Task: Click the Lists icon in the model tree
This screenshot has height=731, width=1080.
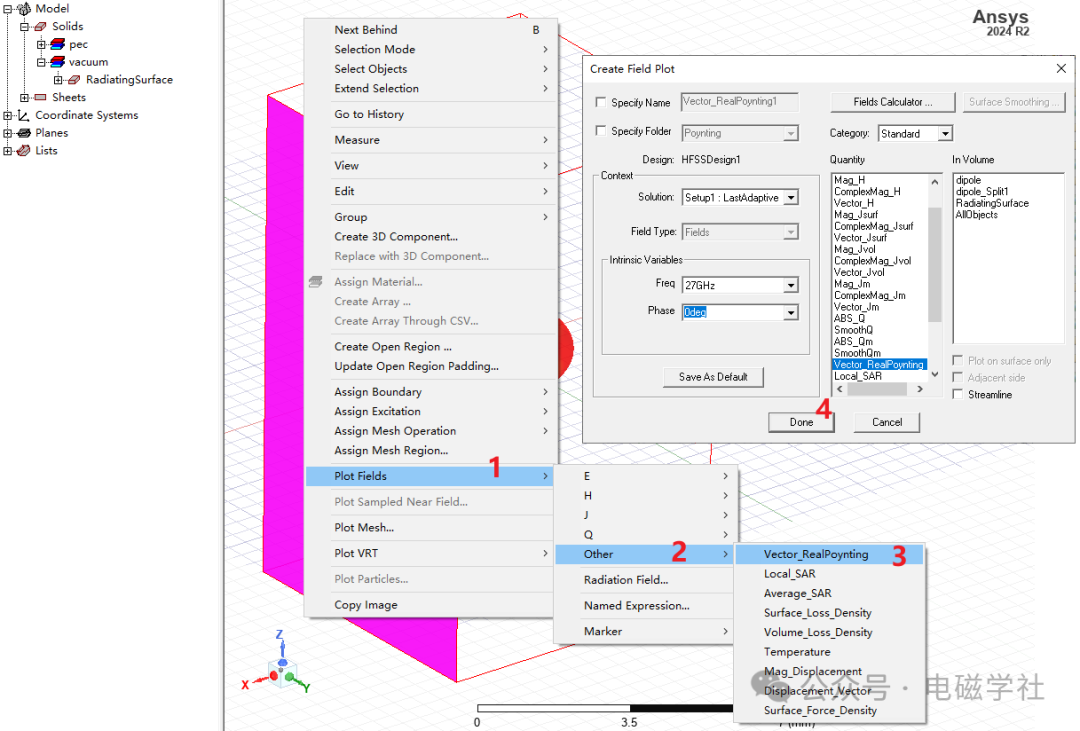Action: point(23,150)
